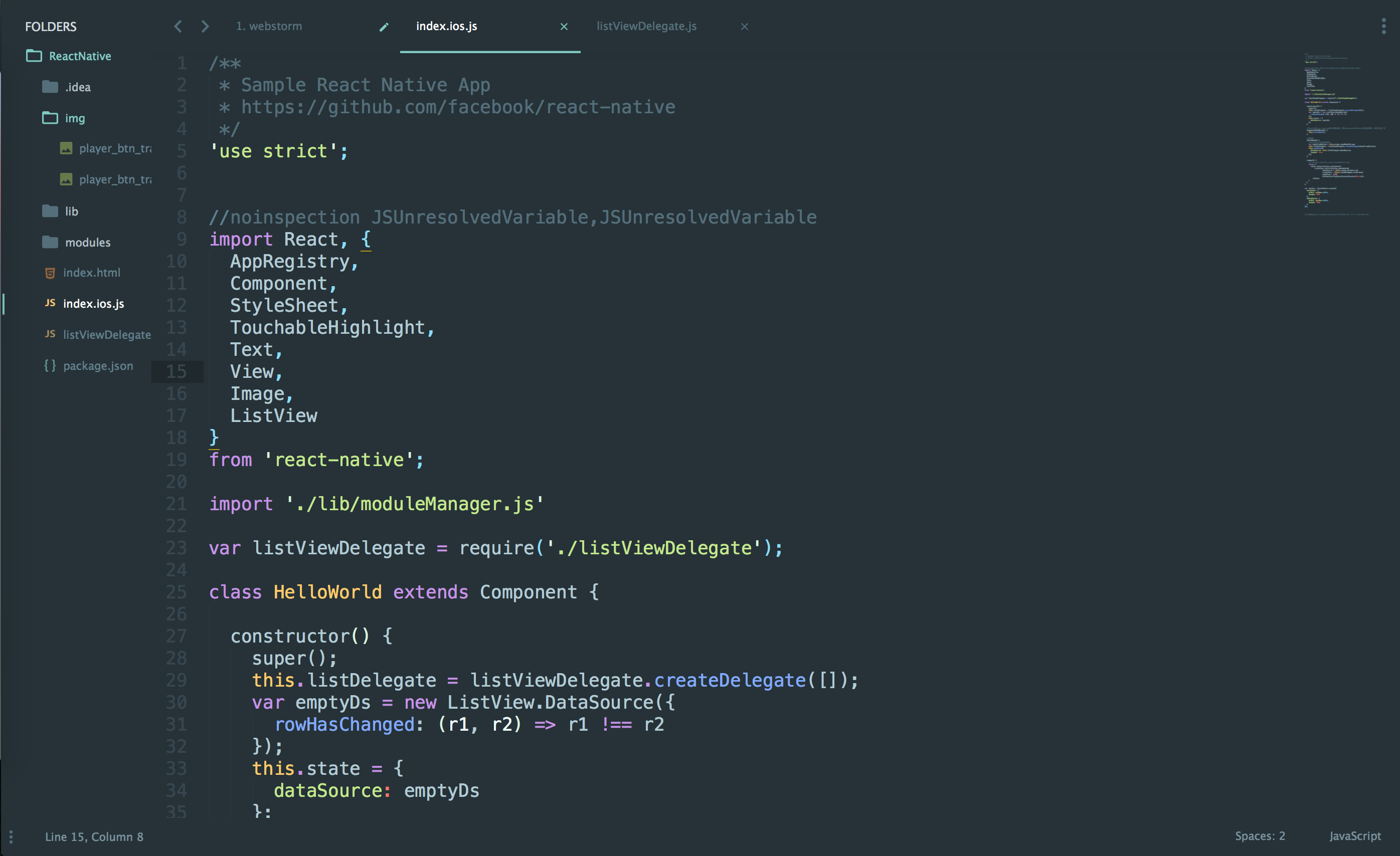The width and height of the screenshot is (1400, 856).
Task: Click the tab forward navigation arrow
Action: pyautogui.click(x=205, y=26)
